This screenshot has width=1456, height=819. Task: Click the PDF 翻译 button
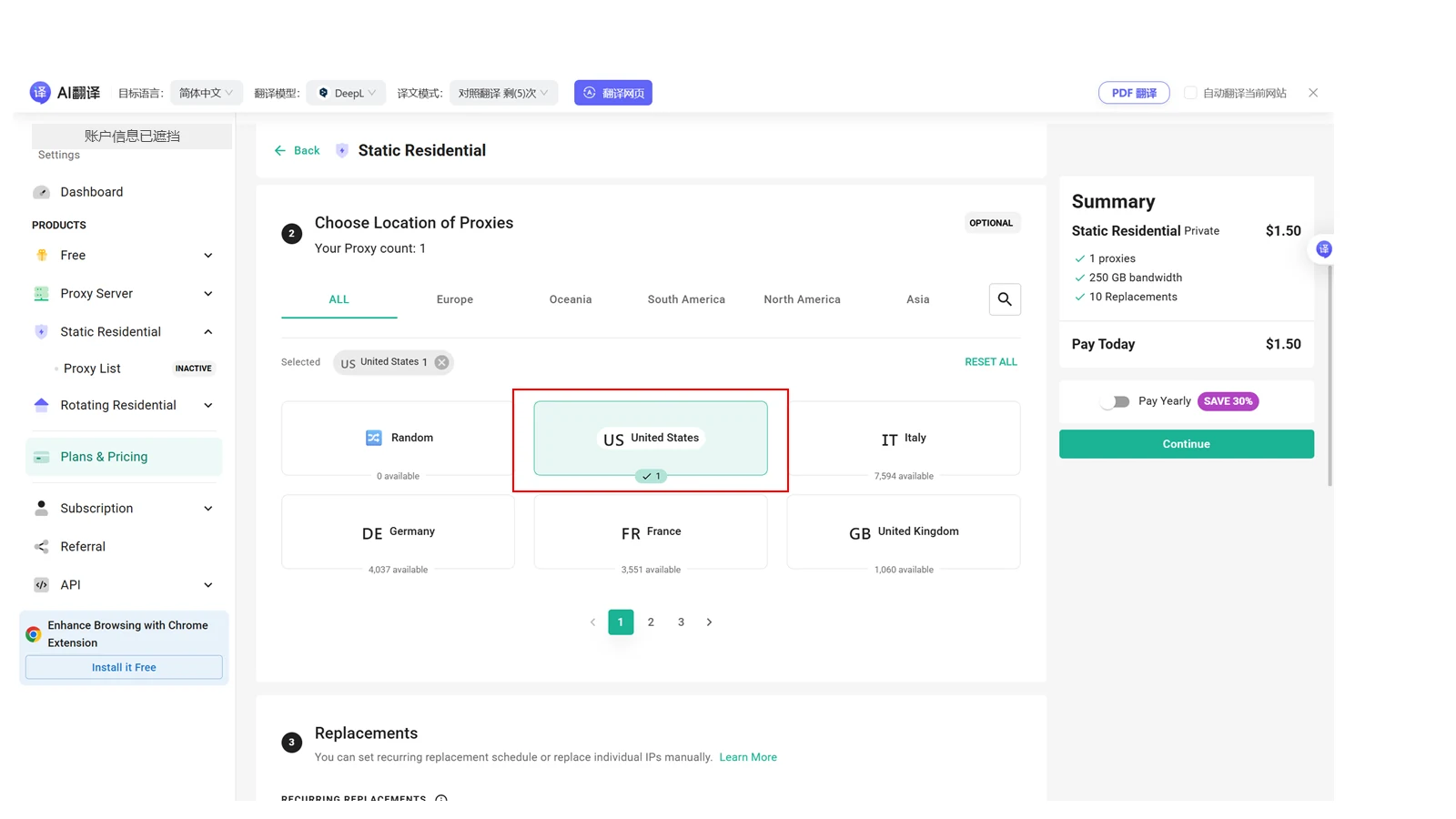[1134, 93]
